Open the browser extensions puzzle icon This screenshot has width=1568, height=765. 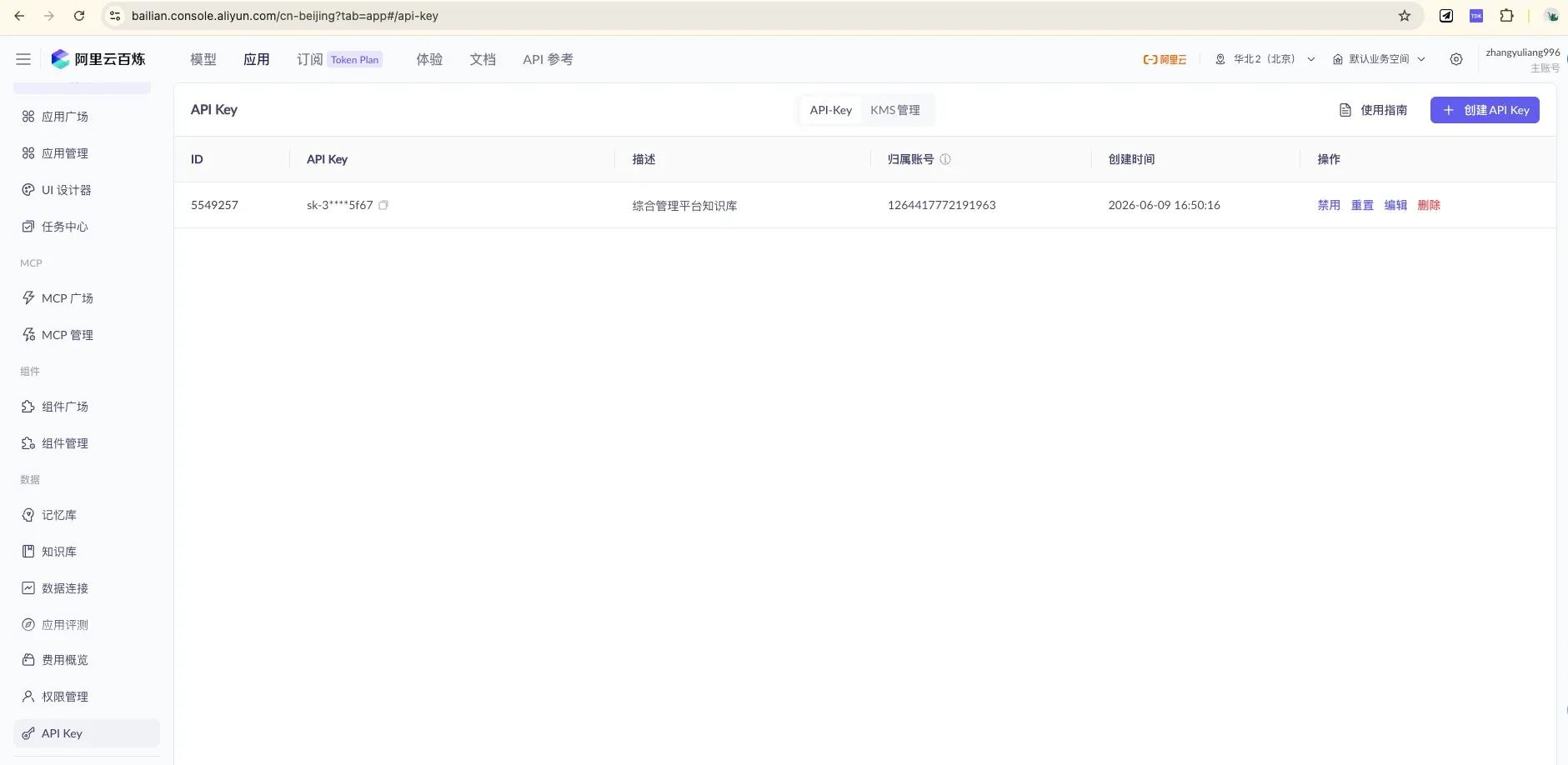1506,16
